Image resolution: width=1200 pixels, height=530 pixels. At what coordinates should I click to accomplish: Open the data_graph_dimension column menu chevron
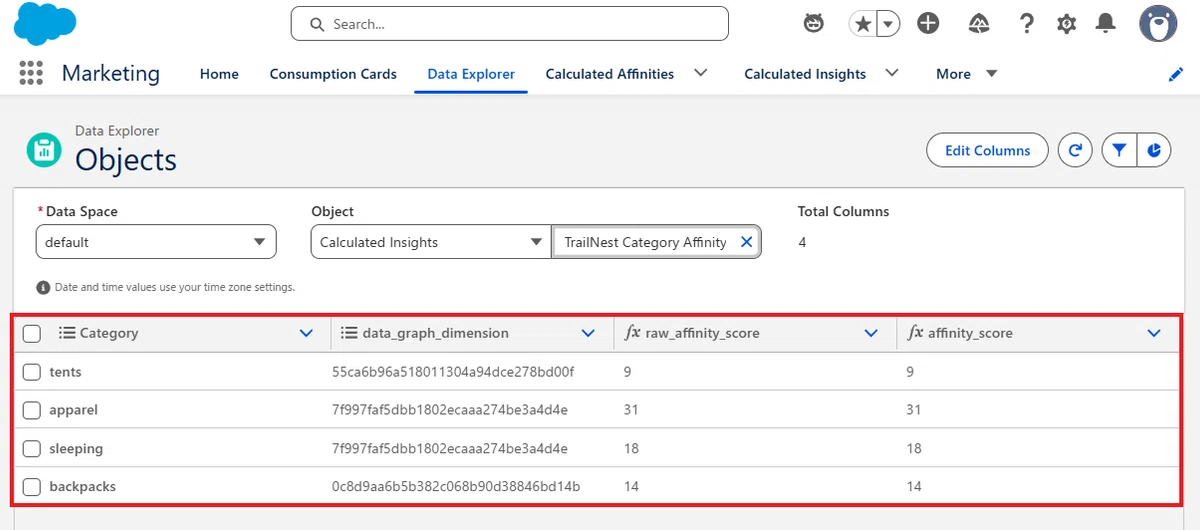tap(589, 334)
